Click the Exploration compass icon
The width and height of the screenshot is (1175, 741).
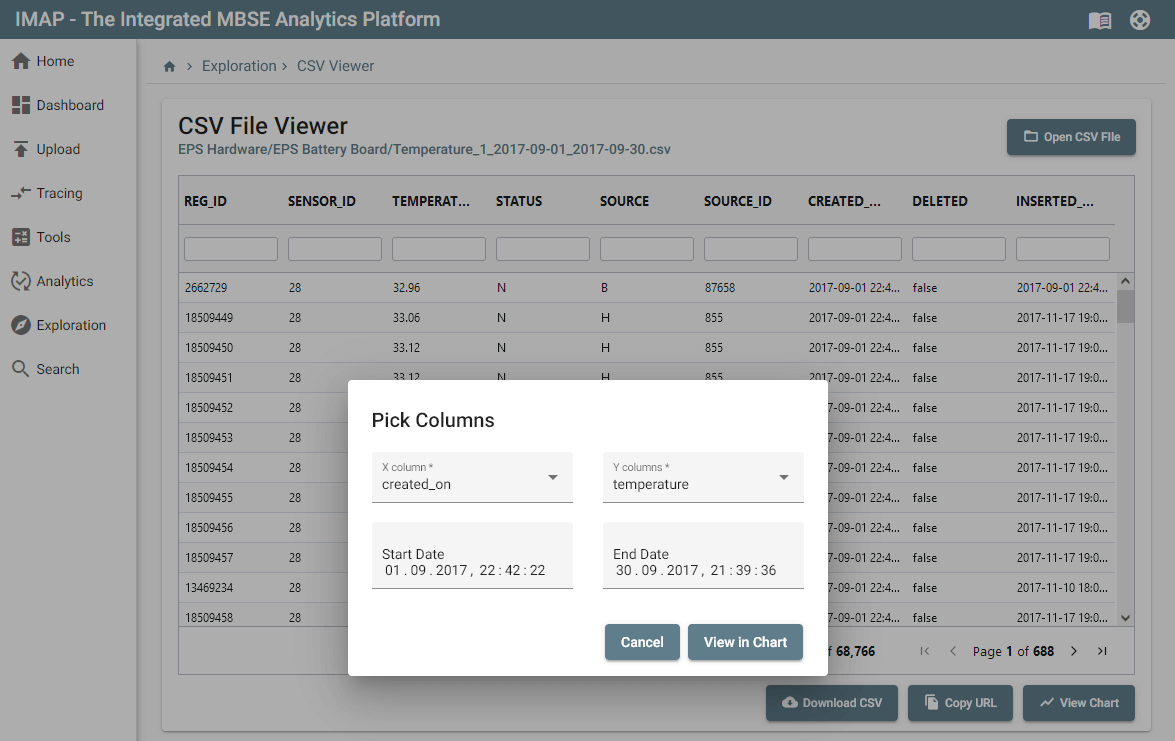click(x=21, y=325)
